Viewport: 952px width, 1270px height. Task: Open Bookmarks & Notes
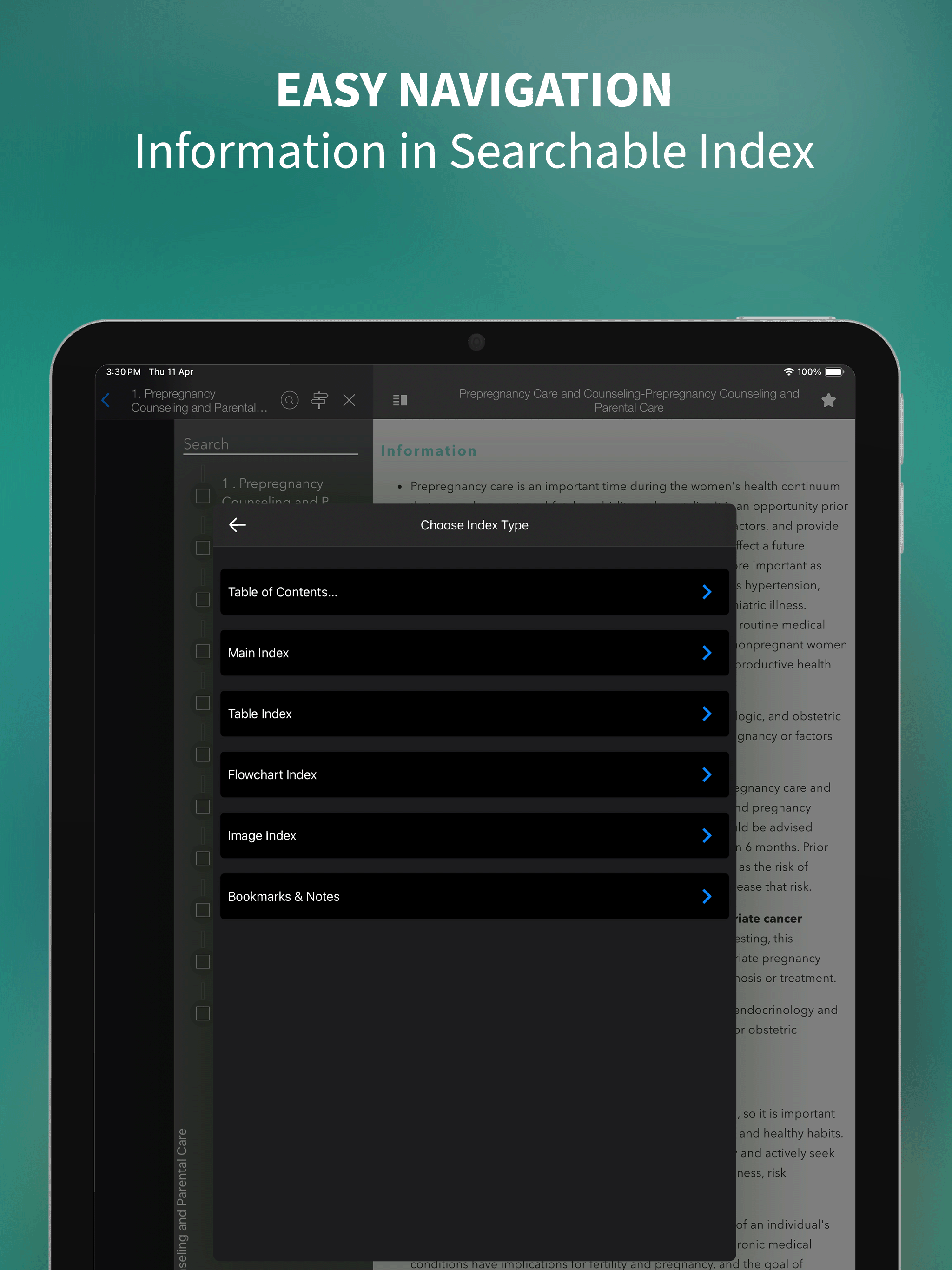tap(474, 896)
